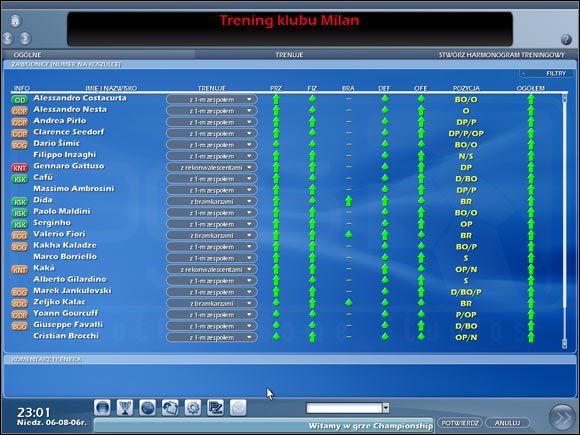The width and height of the screenshot is (580, 435).
Task: Sort by FIZ column header
Action: coord(312,88)
